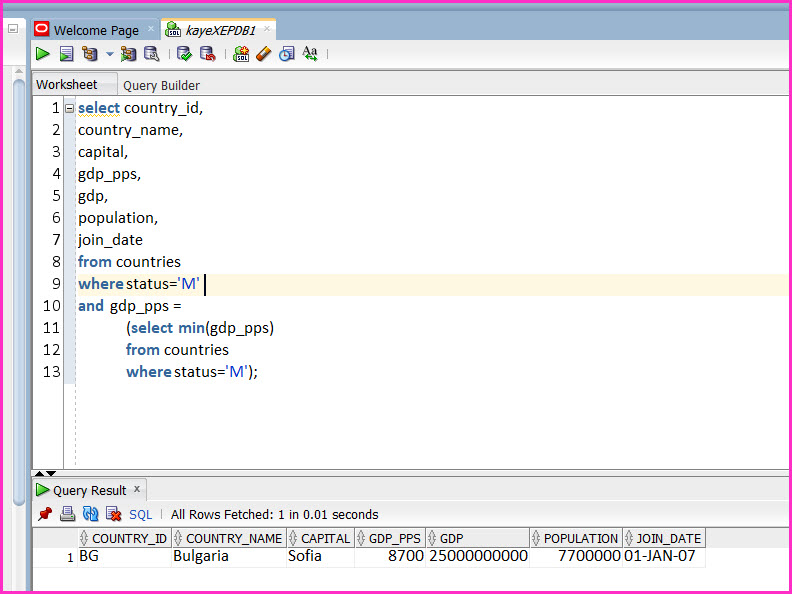Select the 8700 GDP_PPS cell
The image size is (792, 594).
(x=390, y=556)
